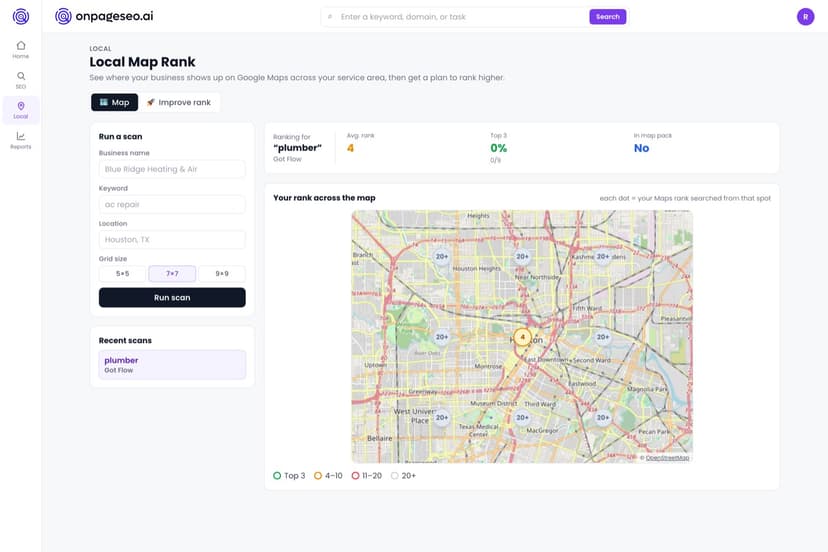Image resolution: width=828 pixels, height=552 pixels.
Task: Click the Avg. rank value 4
Action: 350,148
